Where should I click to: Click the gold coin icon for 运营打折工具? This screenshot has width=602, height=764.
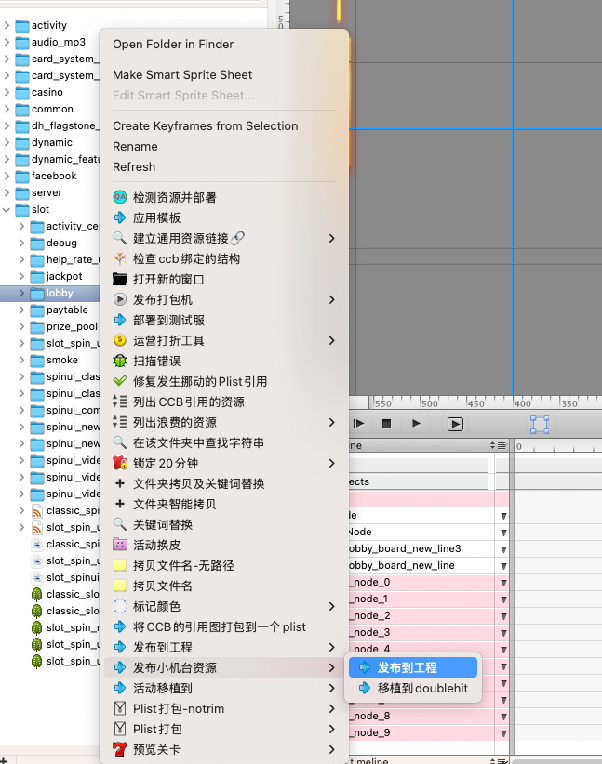coord(121,340)
